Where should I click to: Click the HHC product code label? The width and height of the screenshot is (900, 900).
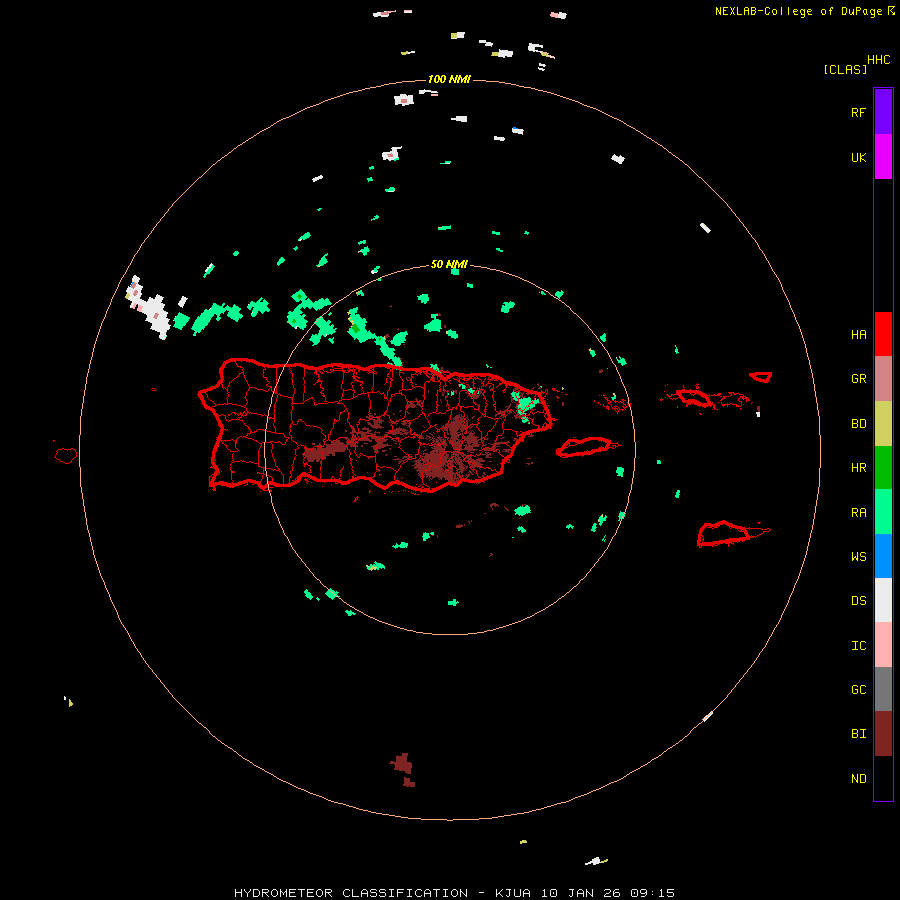coord(878,60)
